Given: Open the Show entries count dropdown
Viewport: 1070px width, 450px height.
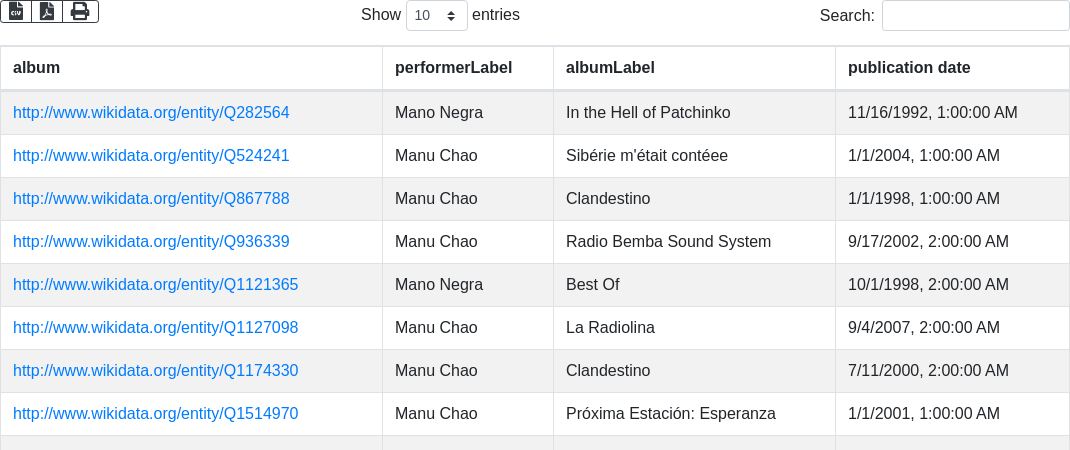Looking at the screenshot, I should (436, 15).
